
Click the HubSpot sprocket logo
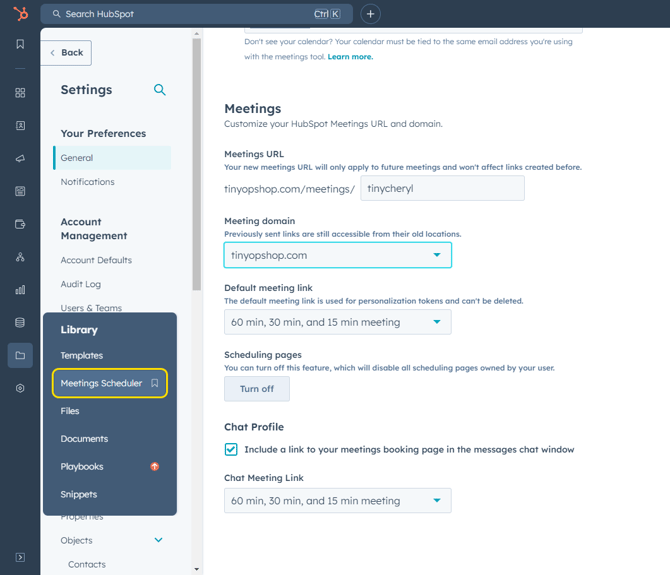tap(20, 14)
